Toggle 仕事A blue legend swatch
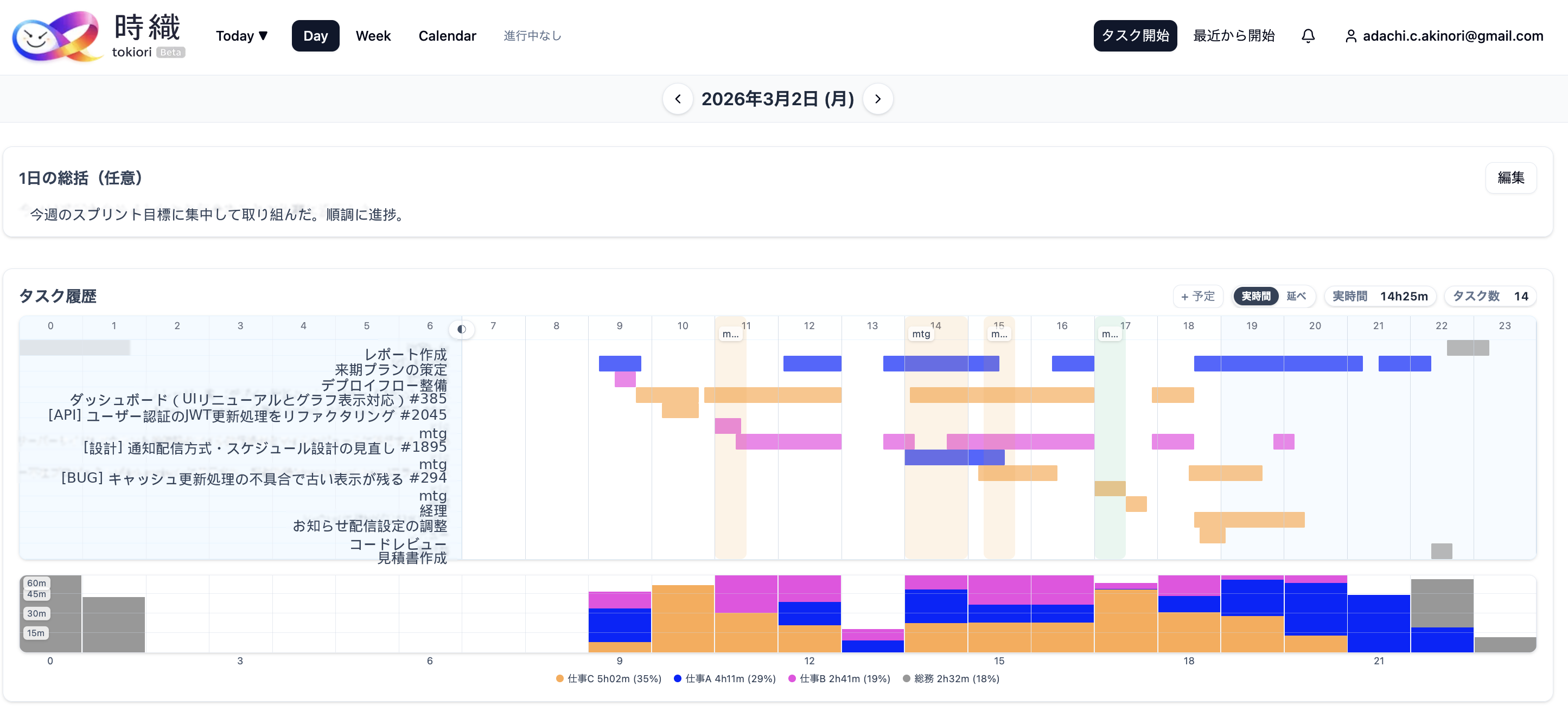This screenshot has height=718, width=1568. point(678,678)
